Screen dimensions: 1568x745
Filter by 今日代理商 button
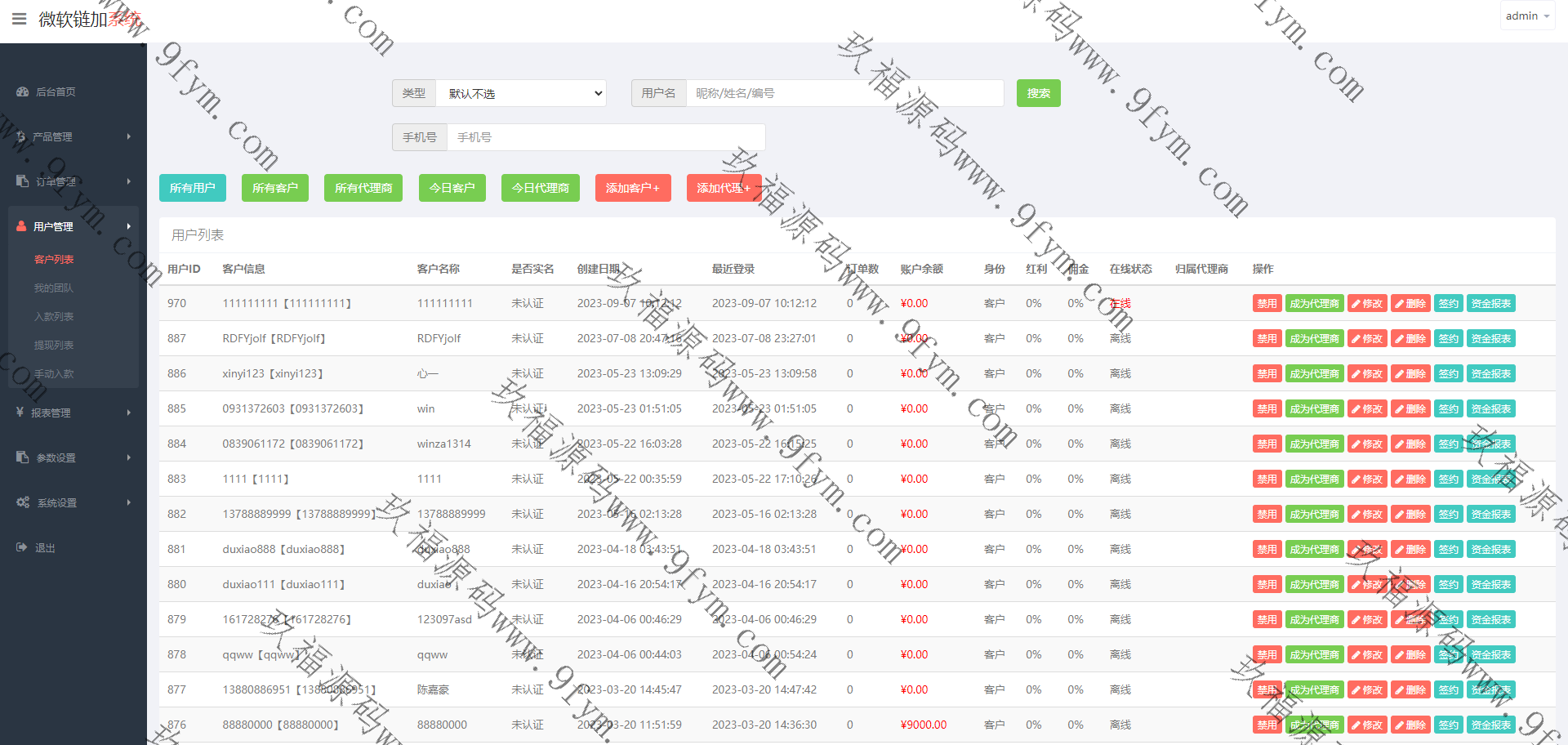[540, 188]
